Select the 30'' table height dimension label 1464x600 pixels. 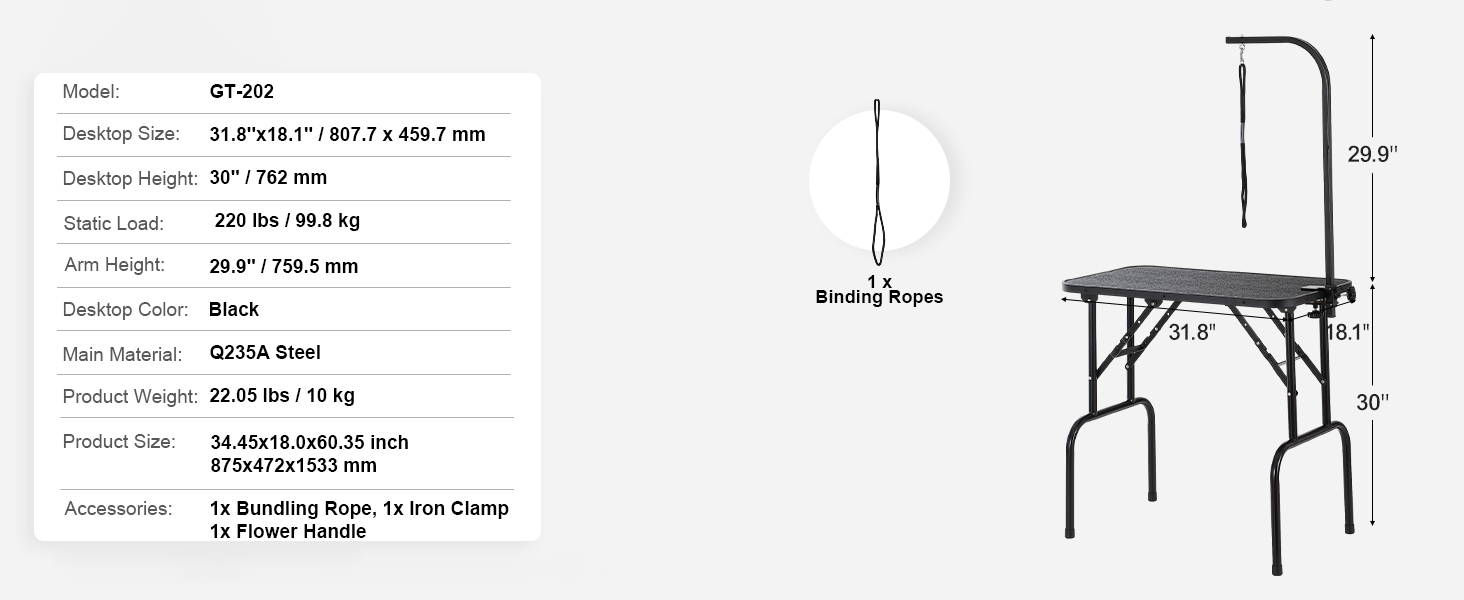click(x=1373, y=402)
